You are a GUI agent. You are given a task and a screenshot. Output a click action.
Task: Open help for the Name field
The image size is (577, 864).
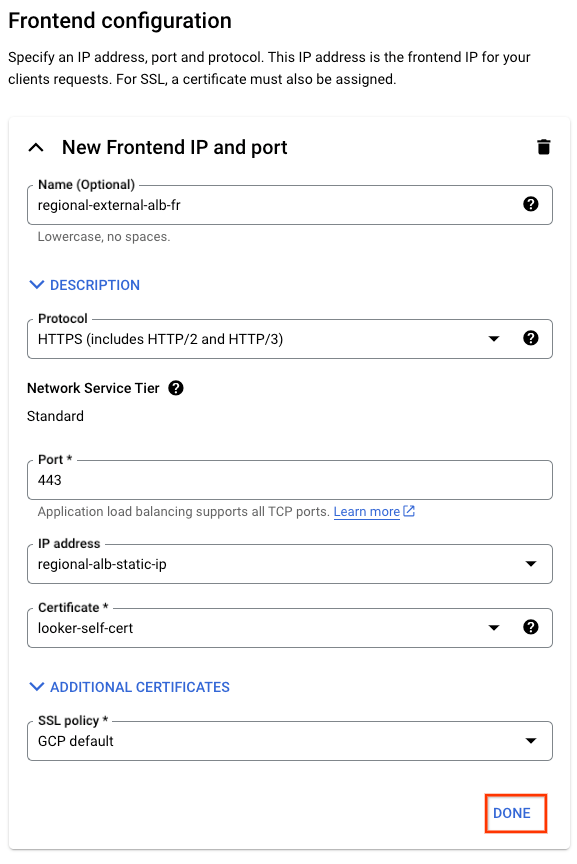tap(530, 204)
